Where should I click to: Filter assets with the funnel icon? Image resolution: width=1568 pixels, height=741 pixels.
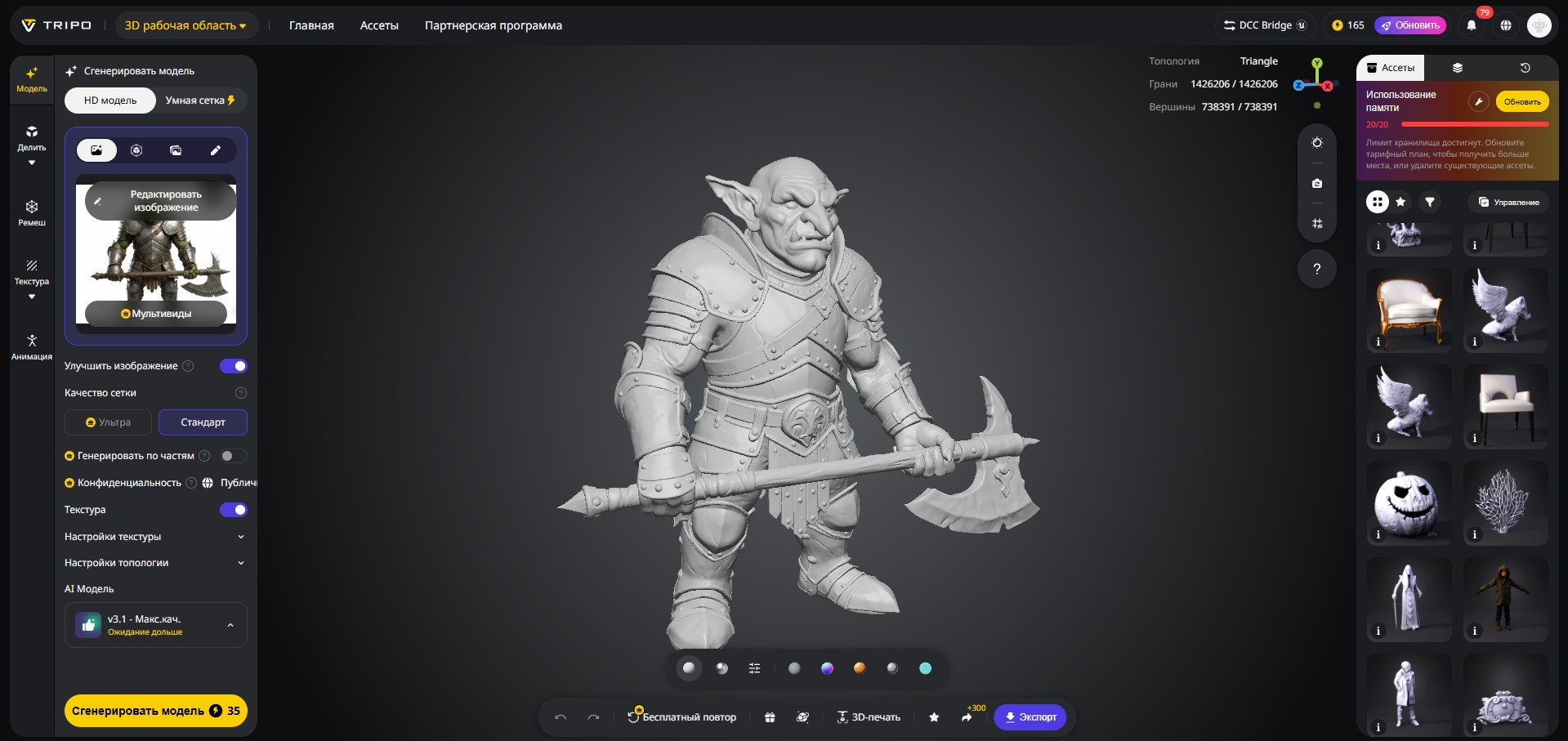(x=1430, y=202)
